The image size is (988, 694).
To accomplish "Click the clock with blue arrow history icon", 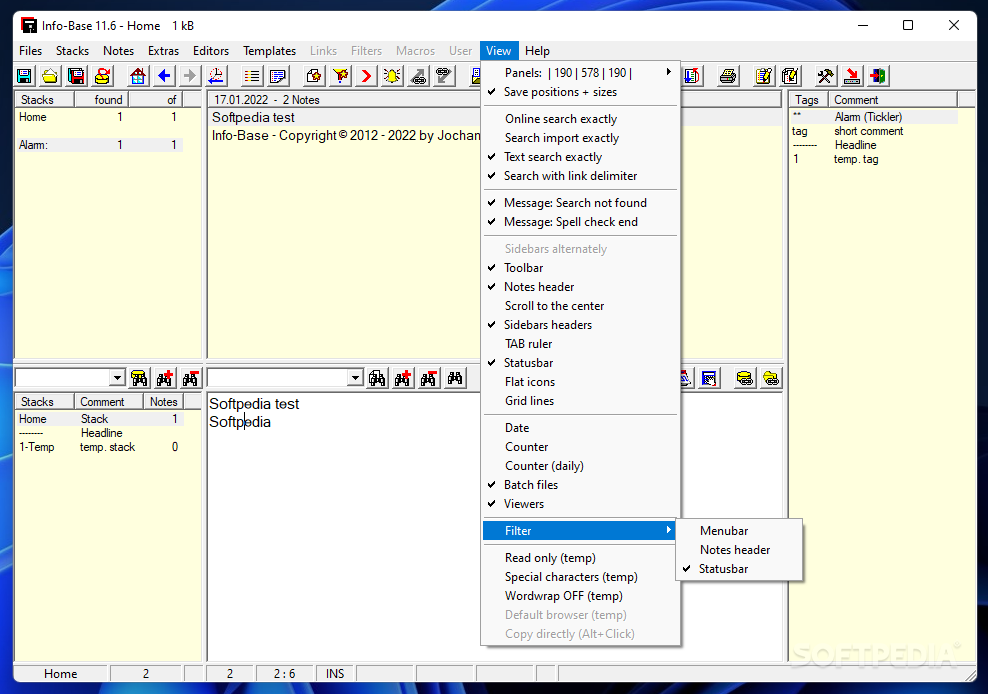I will tap(216, 76).
